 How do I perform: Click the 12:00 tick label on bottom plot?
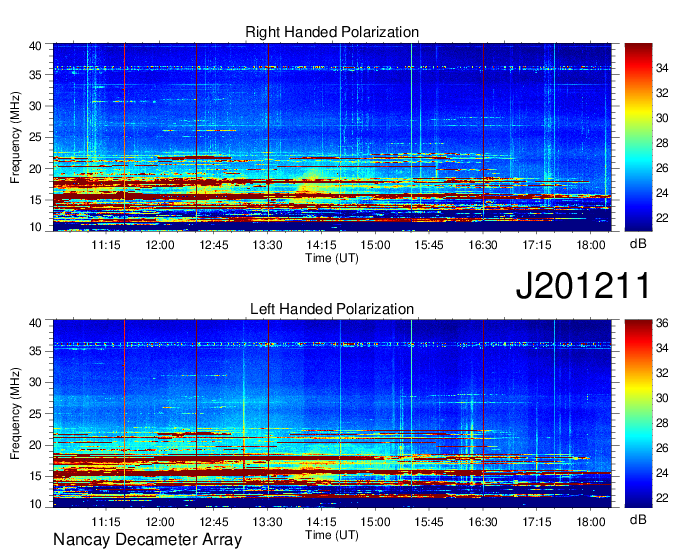tap(160, 522)
